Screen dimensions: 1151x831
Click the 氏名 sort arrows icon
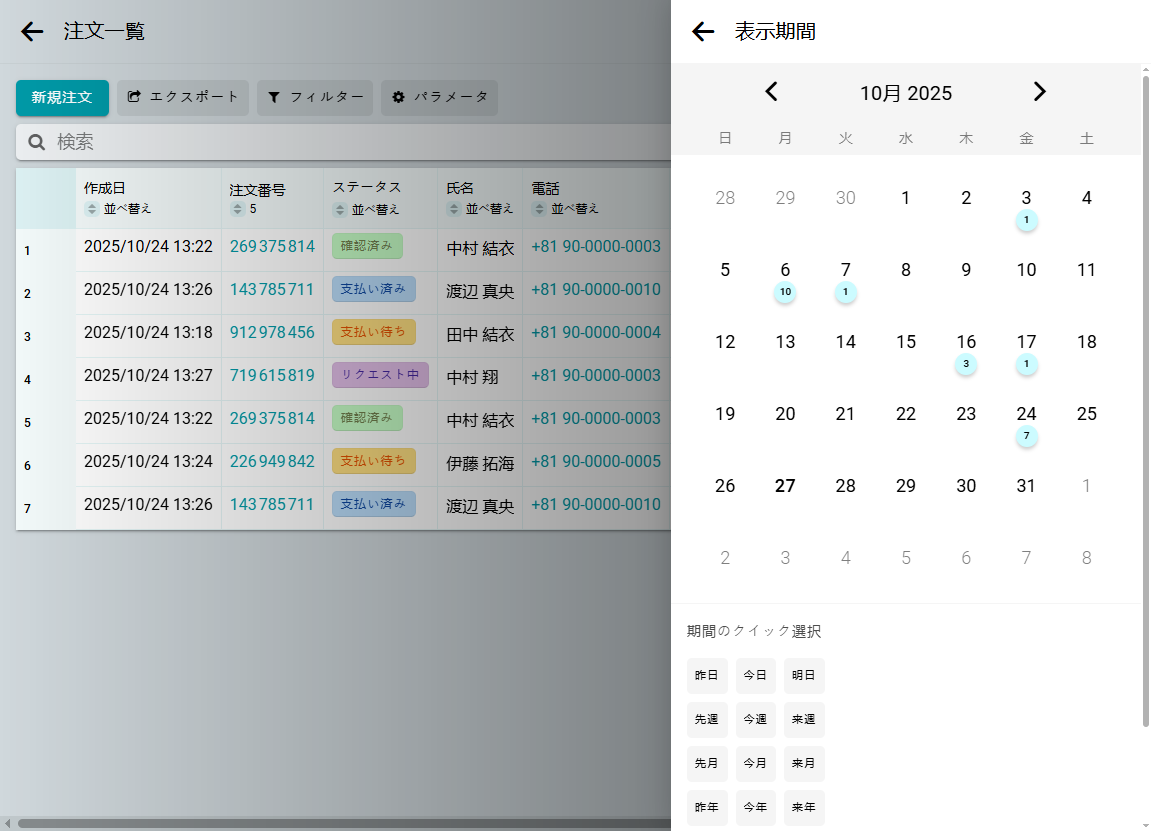454,209
